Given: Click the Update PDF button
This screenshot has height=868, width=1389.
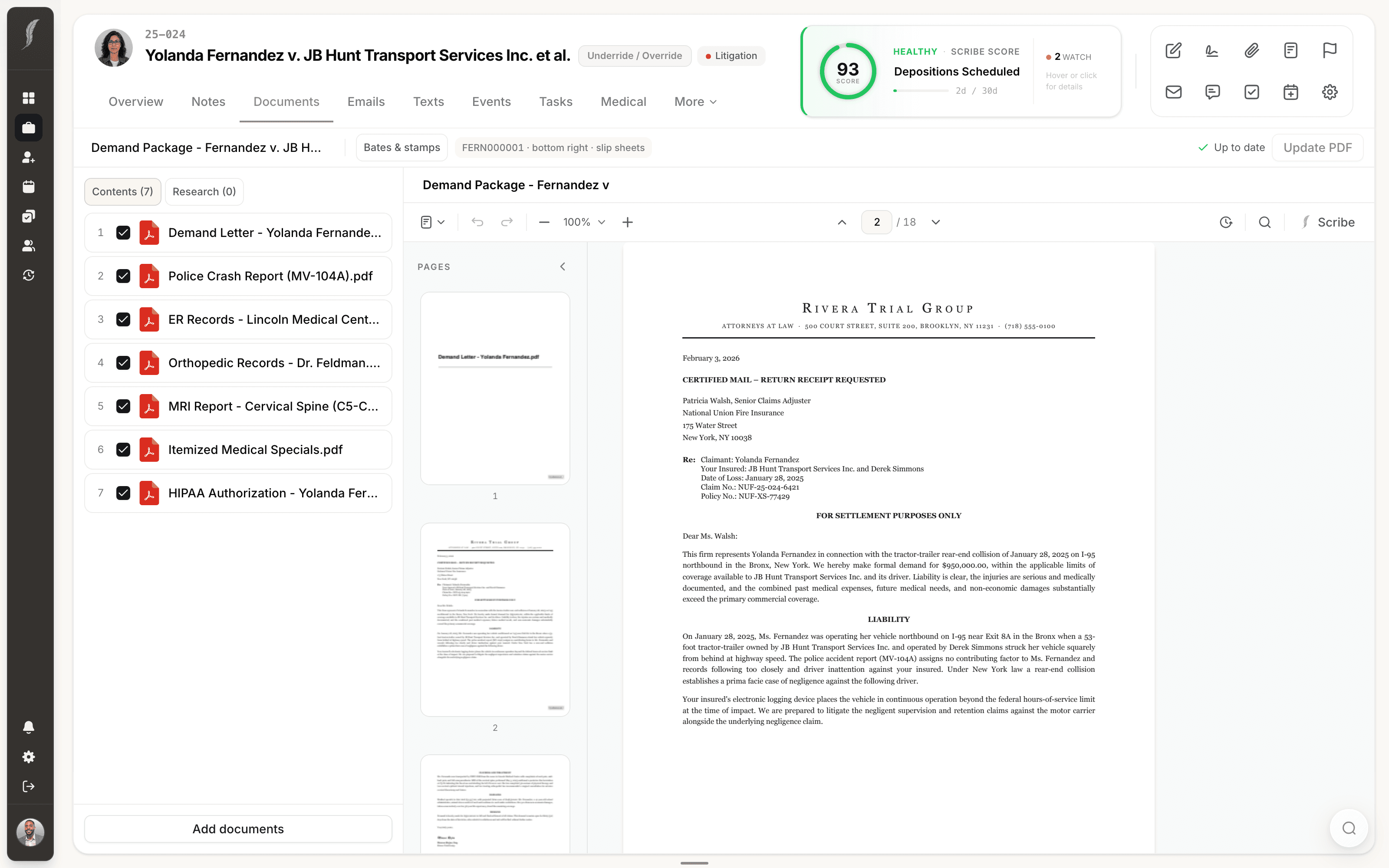Looking at the screenshot, I should [1317, 148].
